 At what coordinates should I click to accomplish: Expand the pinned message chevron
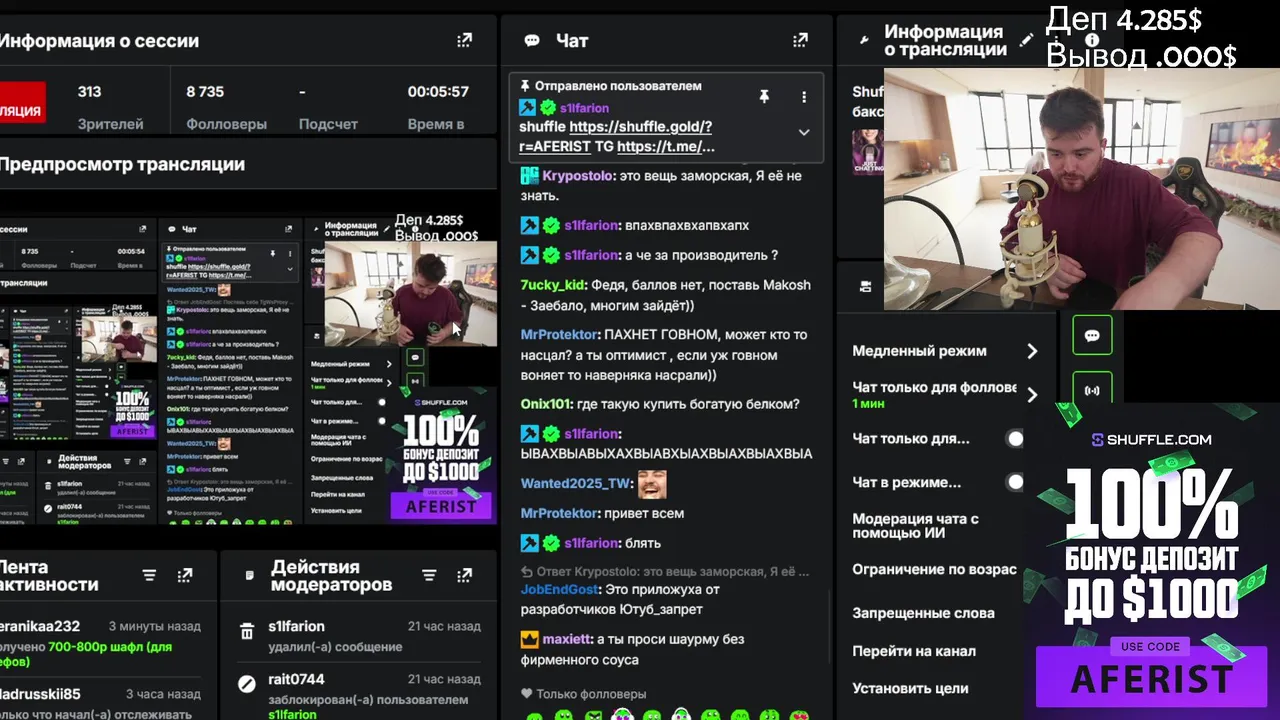pyautogui.click(x=803, y=132)
